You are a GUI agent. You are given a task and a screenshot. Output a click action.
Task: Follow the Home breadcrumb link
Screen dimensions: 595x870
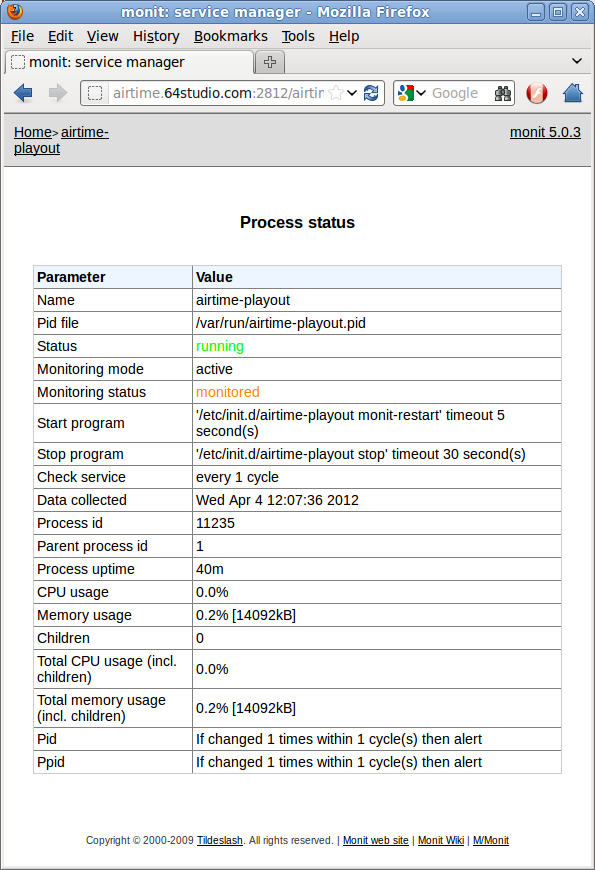tap(33, 132)
